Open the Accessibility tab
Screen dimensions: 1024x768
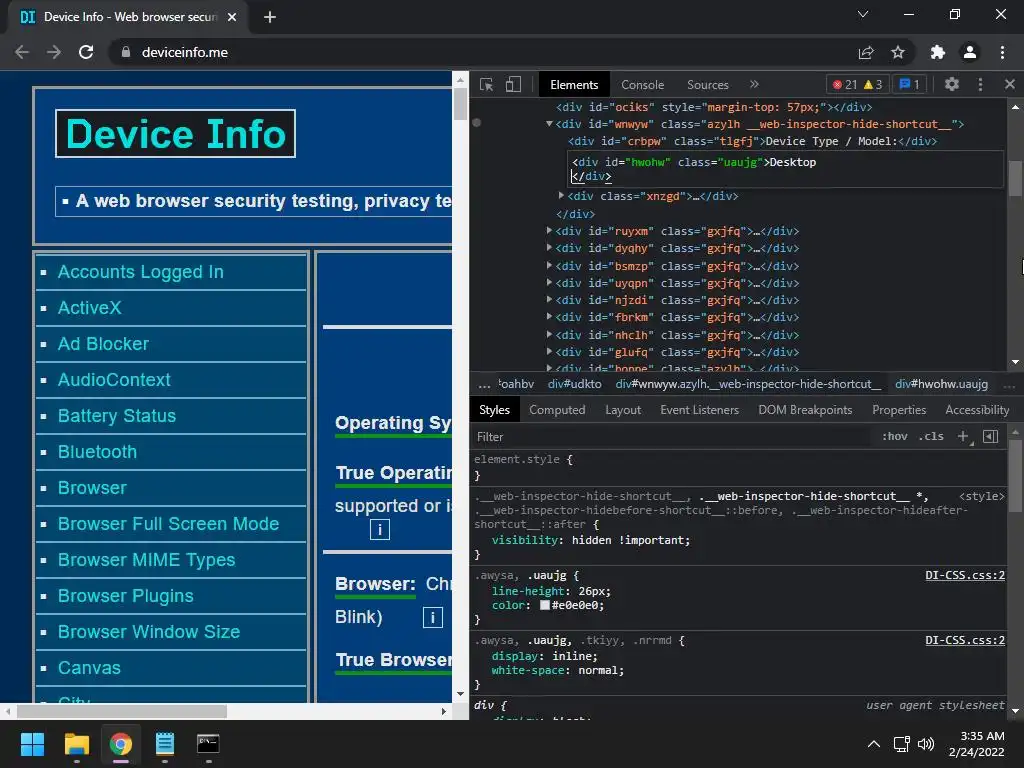(x=977, y=410)
